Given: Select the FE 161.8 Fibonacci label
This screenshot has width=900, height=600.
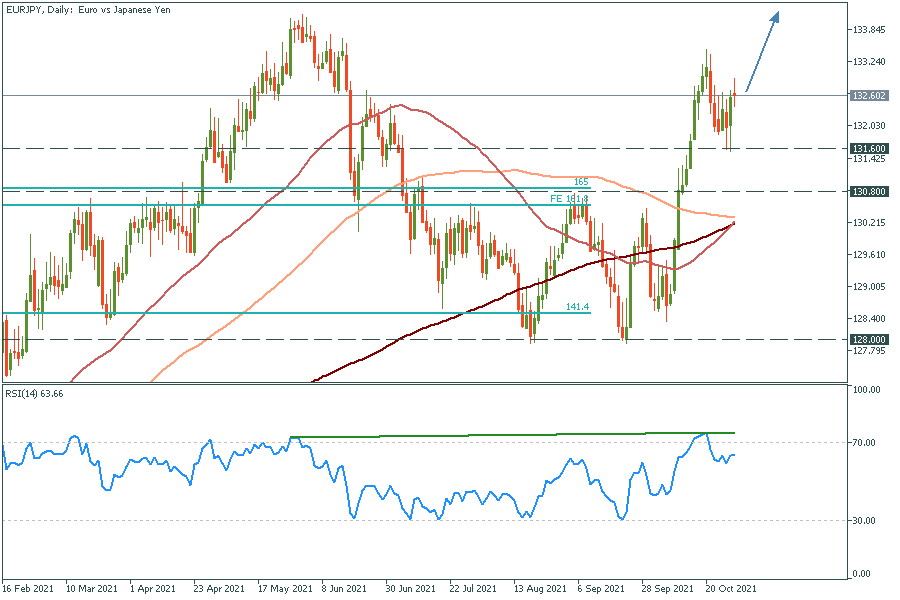Looking at the screenshot, I should (x=570, y=199).
